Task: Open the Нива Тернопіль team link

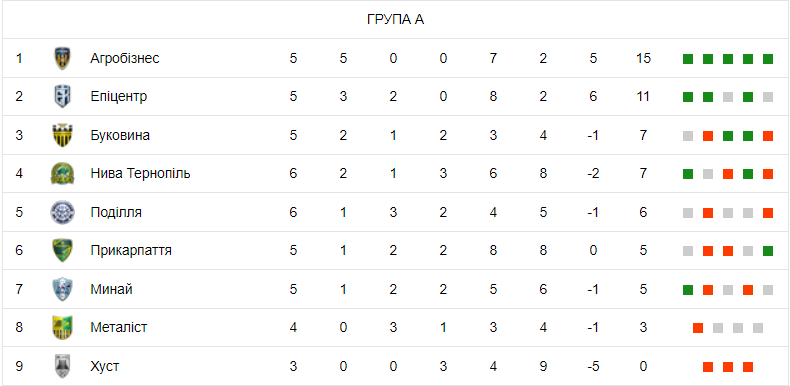Action: (x=141, y=174)
